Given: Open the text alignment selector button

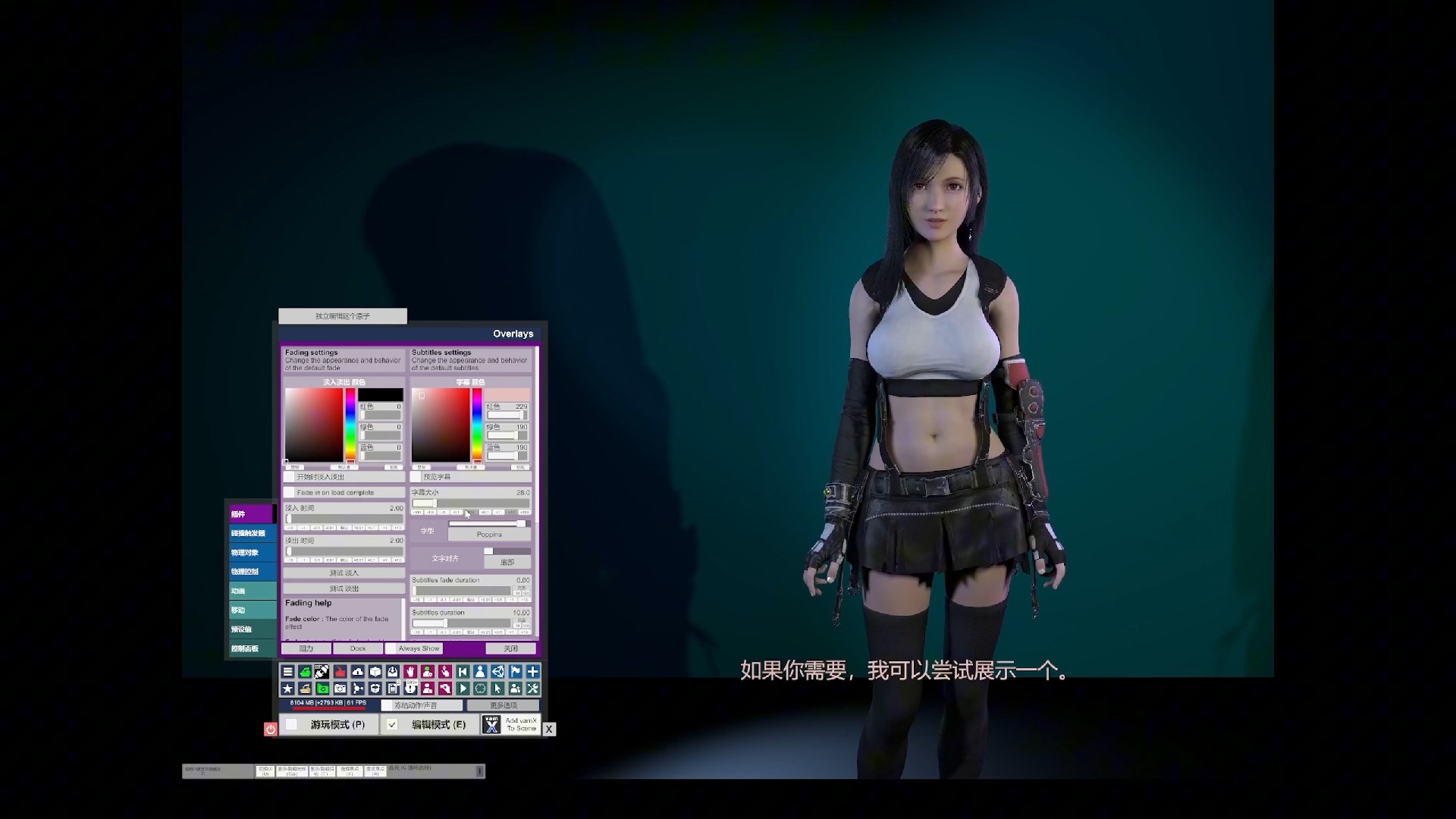Looking at the screenshot, I should click(x=507, y=562).
